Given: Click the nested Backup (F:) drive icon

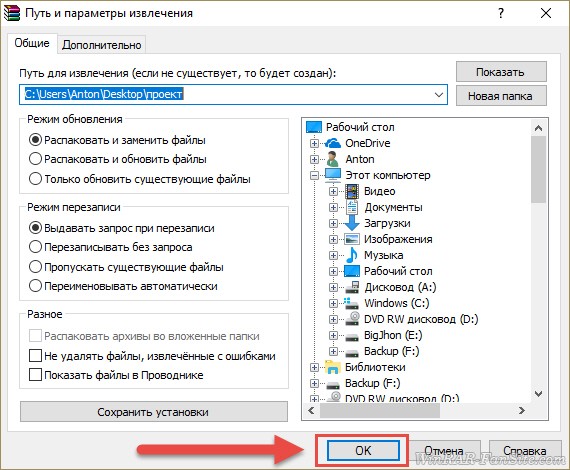Looking at the screenshot, I should click(x=352, y=353).
